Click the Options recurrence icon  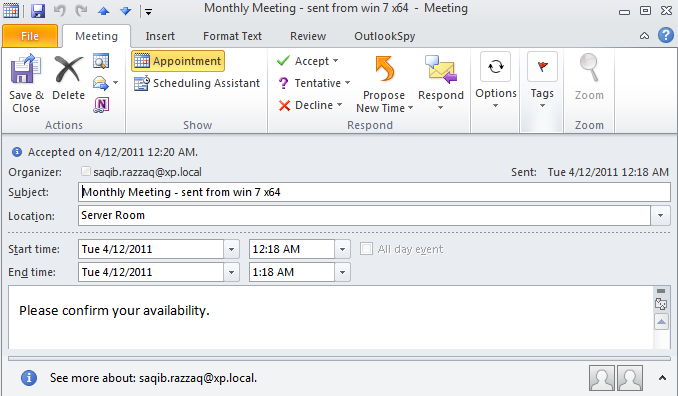[496, 67]
